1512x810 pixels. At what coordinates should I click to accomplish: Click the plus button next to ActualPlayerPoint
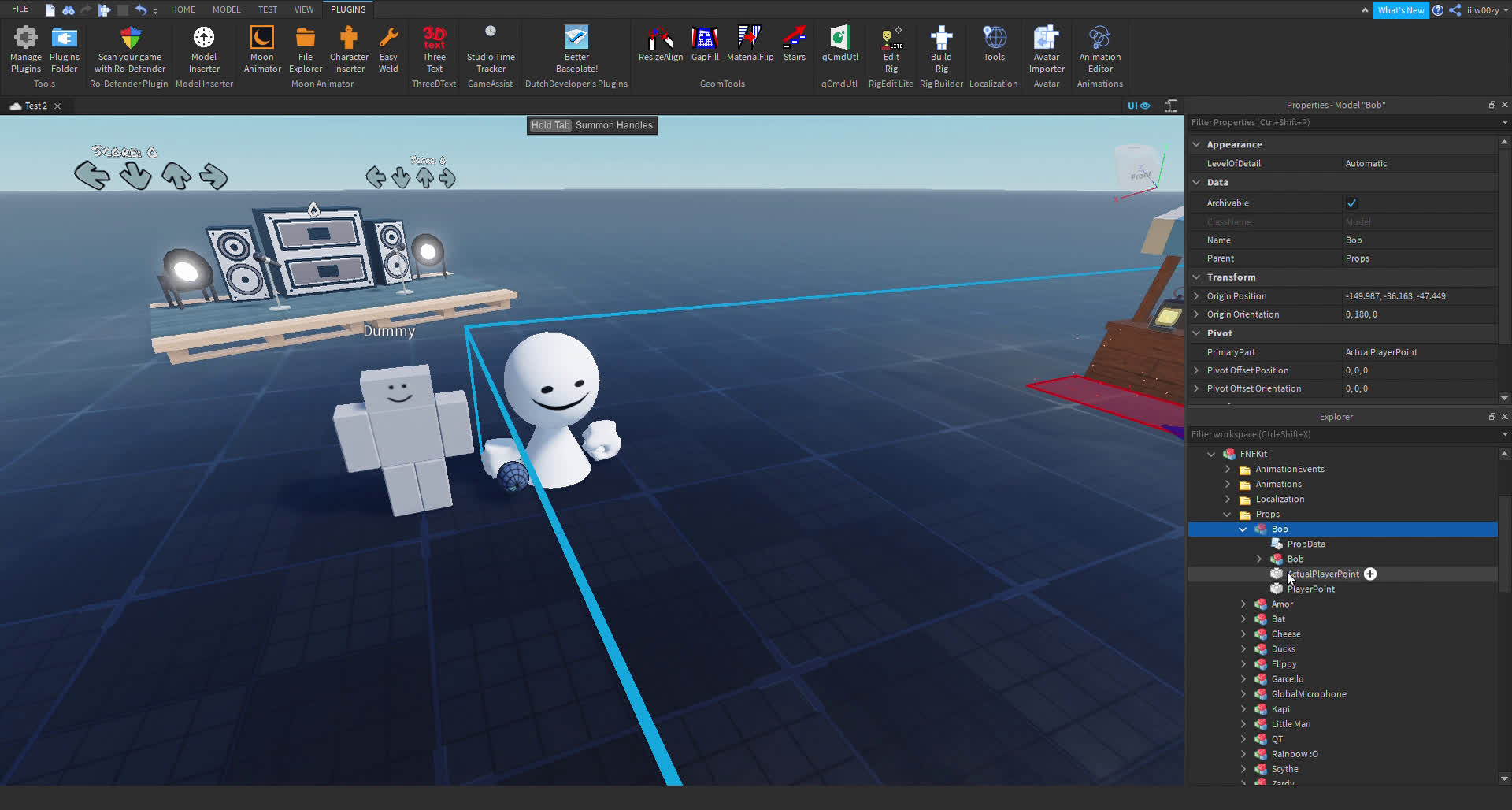point(1371,574)
